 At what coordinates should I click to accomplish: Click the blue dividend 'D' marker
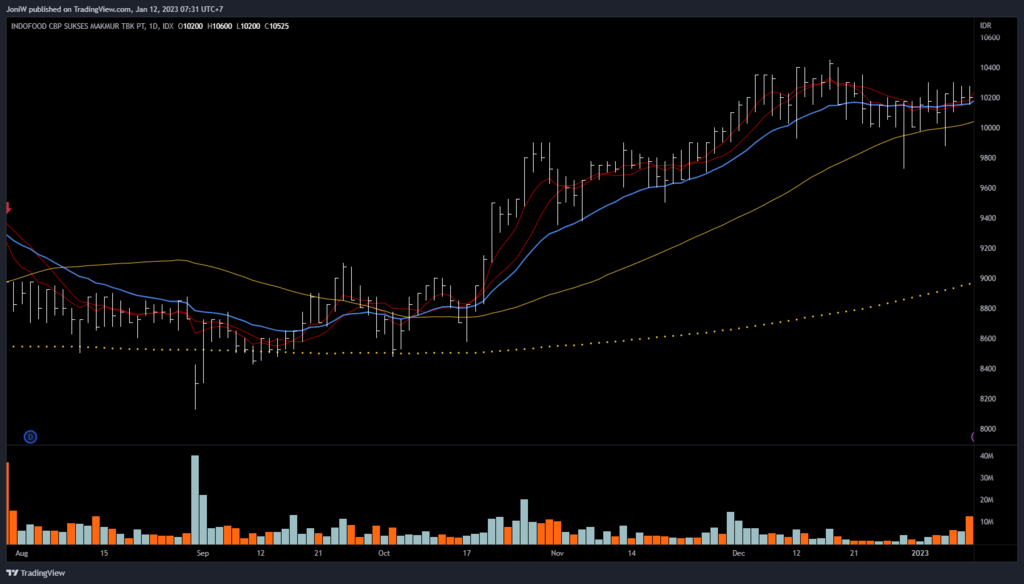click(30, 437)
